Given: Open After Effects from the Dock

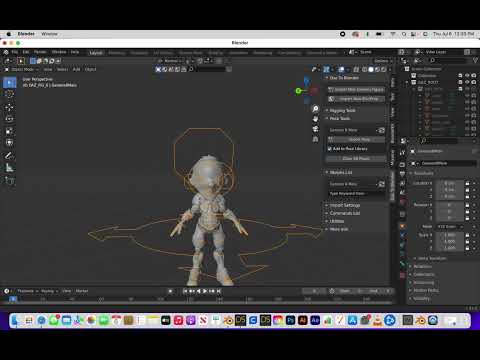Looking at the screenshot, I should point(315,321).
